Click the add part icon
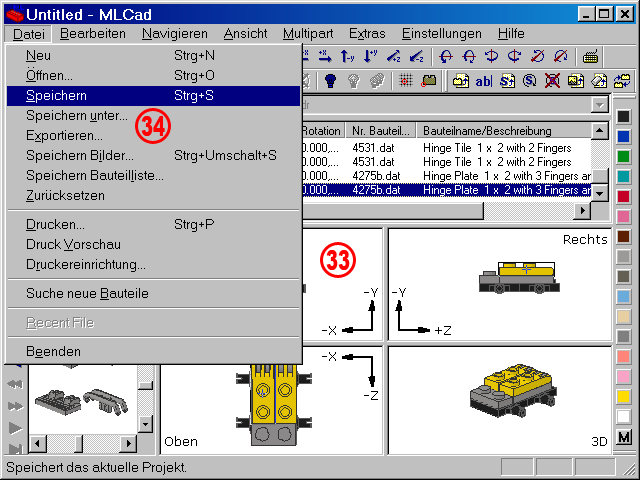Viewport: 640px width, 480px height. pyautogui.click(x=461, y=81)
